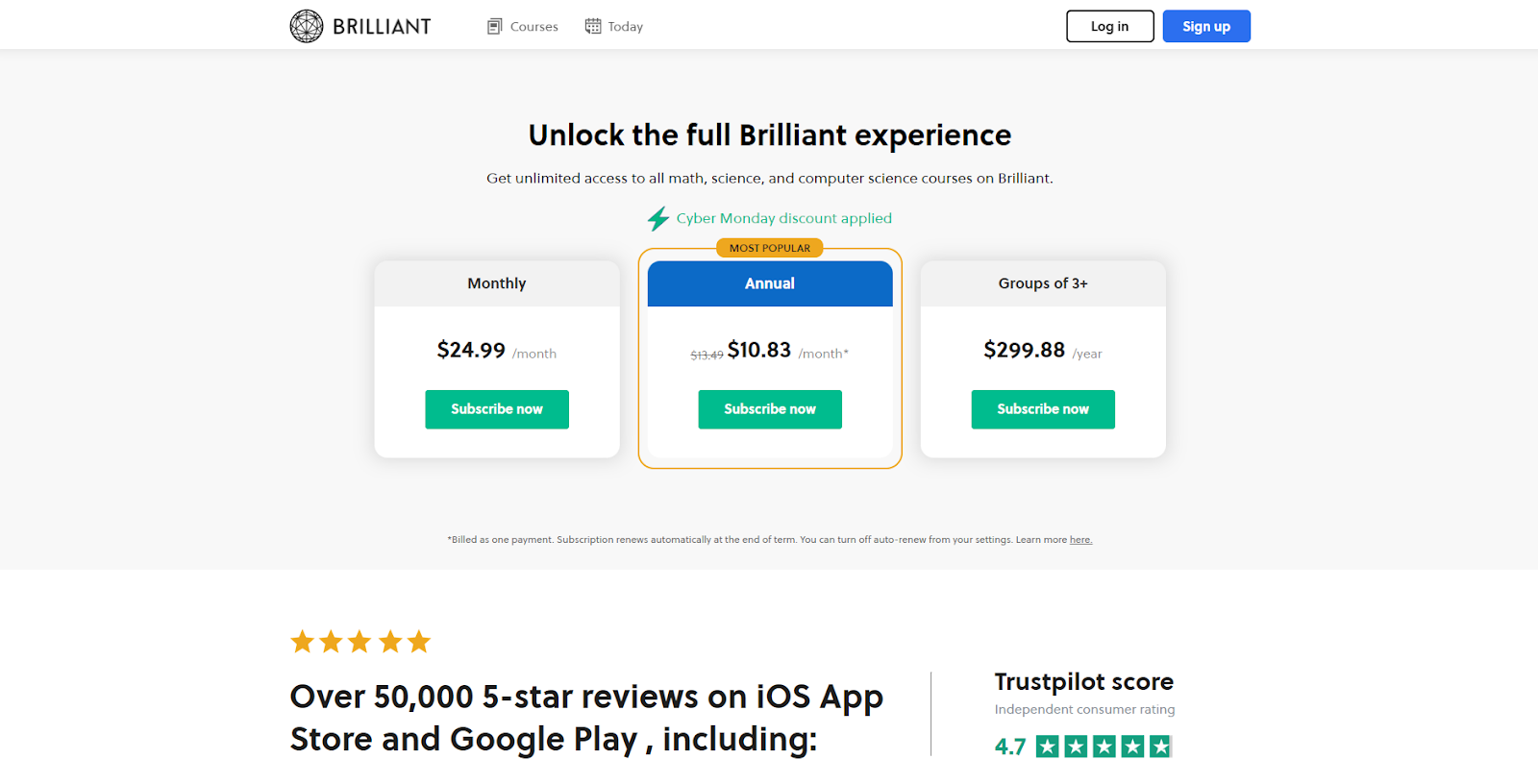Subscribe to the Groups of 3+ plan

(1043, 409)
